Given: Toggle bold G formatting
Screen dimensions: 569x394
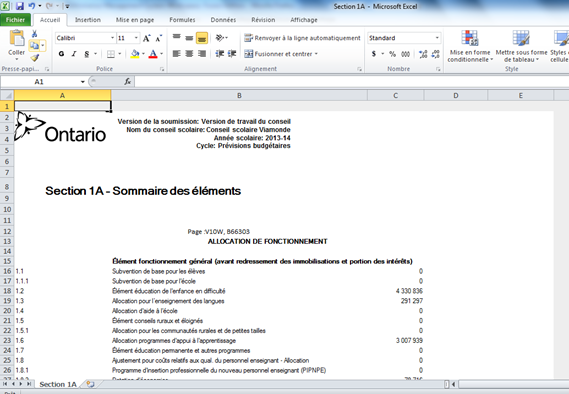Looking at the screenshot, I should click(61, 54).
